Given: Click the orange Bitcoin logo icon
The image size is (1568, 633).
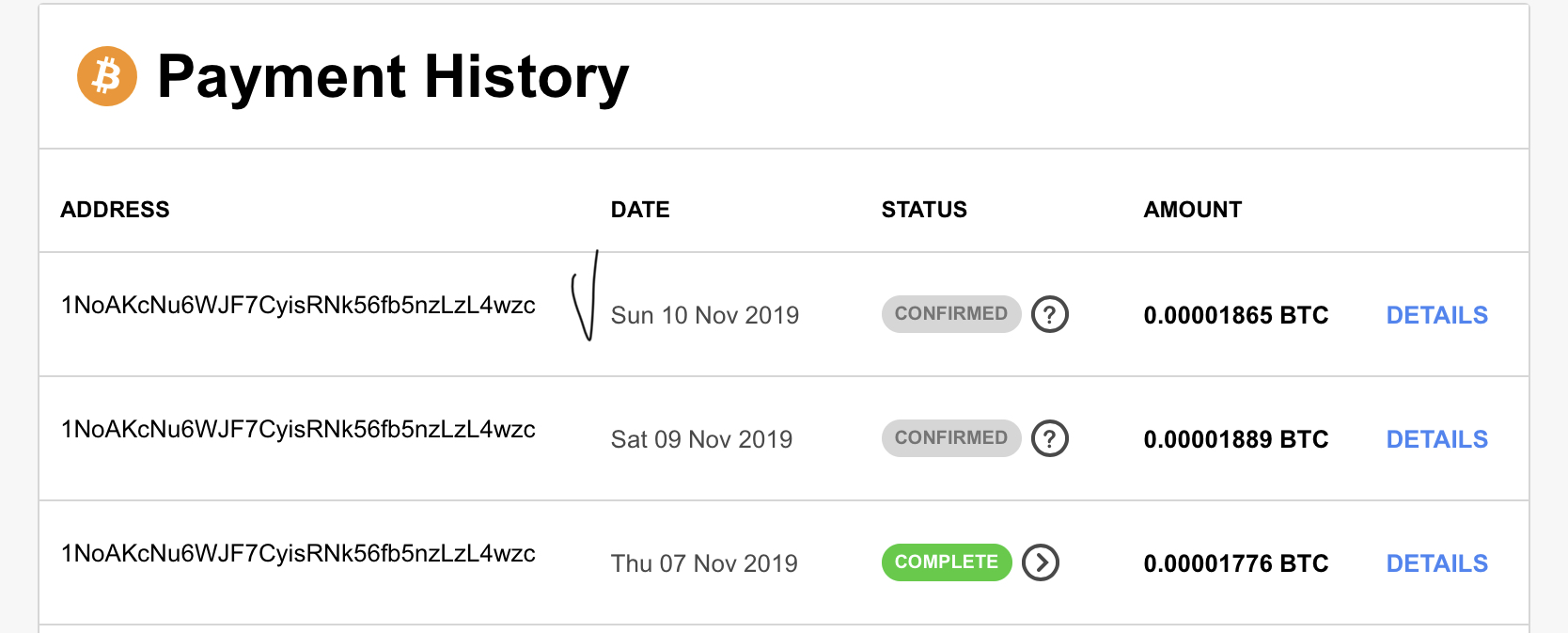Looking at the screenshot, I should click(x=107, y=76).
